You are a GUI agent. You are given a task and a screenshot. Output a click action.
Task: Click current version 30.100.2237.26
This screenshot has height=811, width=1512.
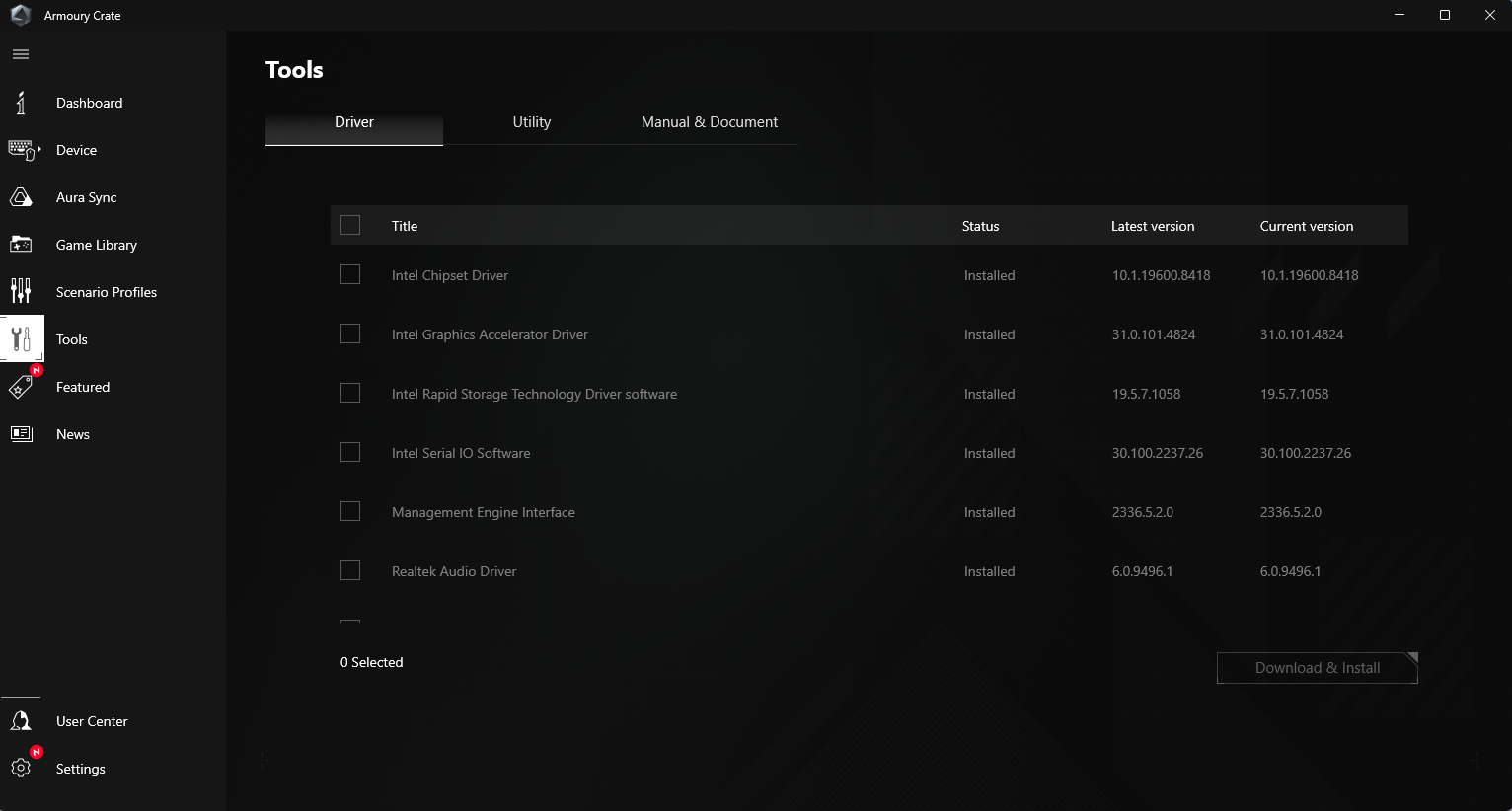click(x=1306, y=453)
